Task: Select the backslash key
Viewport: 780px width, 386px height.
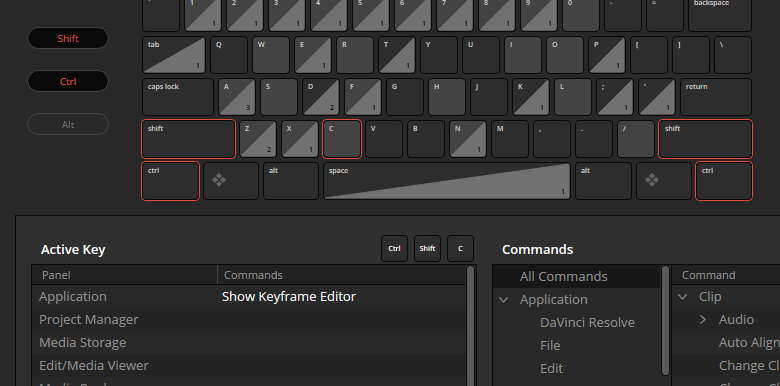Action: [x=733, y=55]
